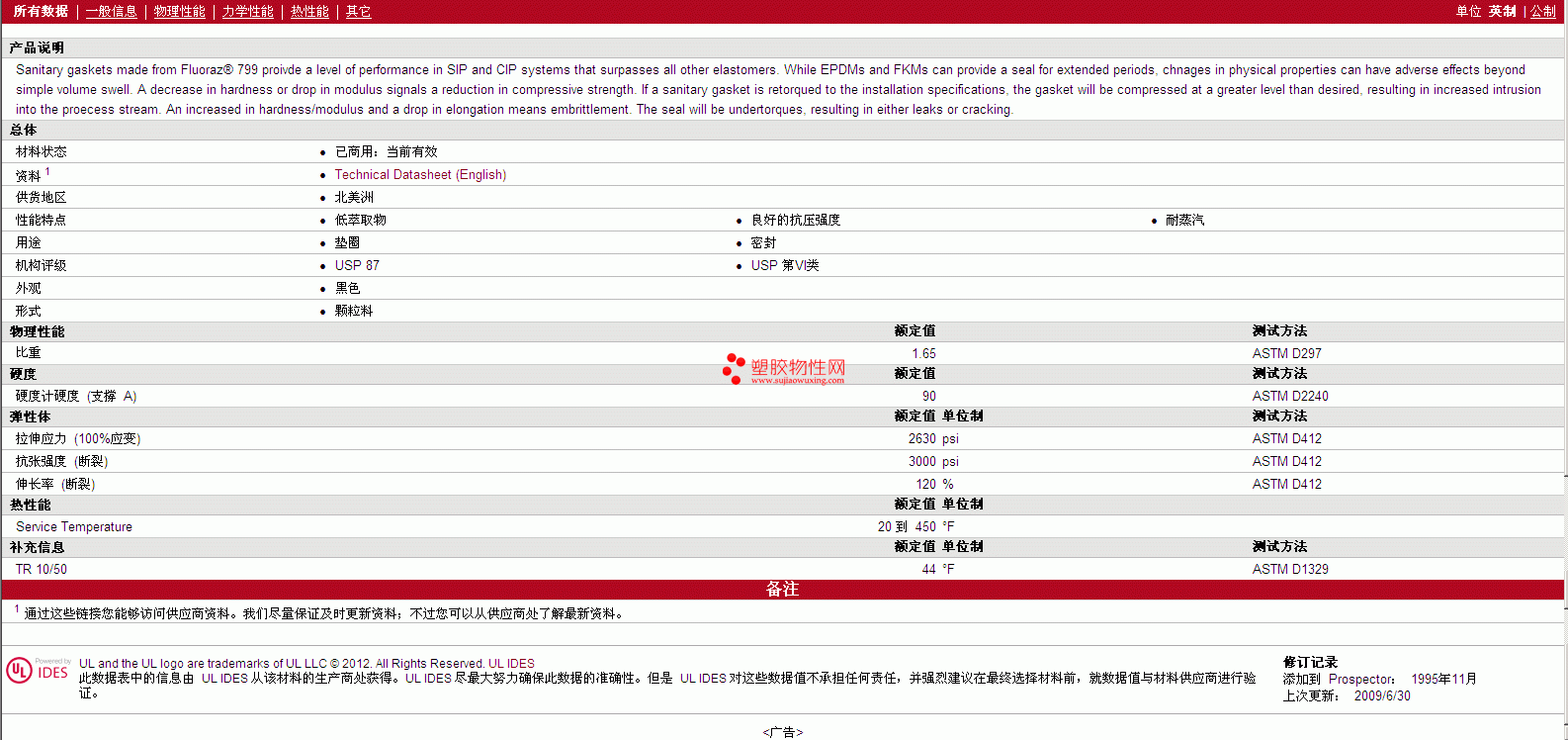Open the 其它 tab
This screenshot has height=740, width=1568.
[358, 12]
